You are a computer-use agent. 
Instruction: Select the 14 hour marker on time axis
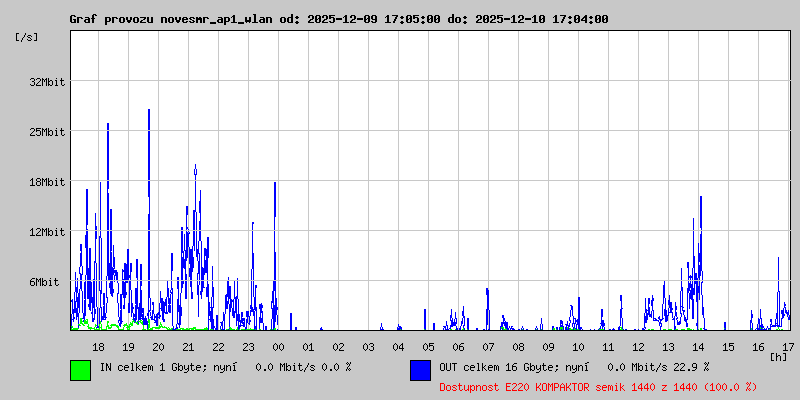(698, 347)
